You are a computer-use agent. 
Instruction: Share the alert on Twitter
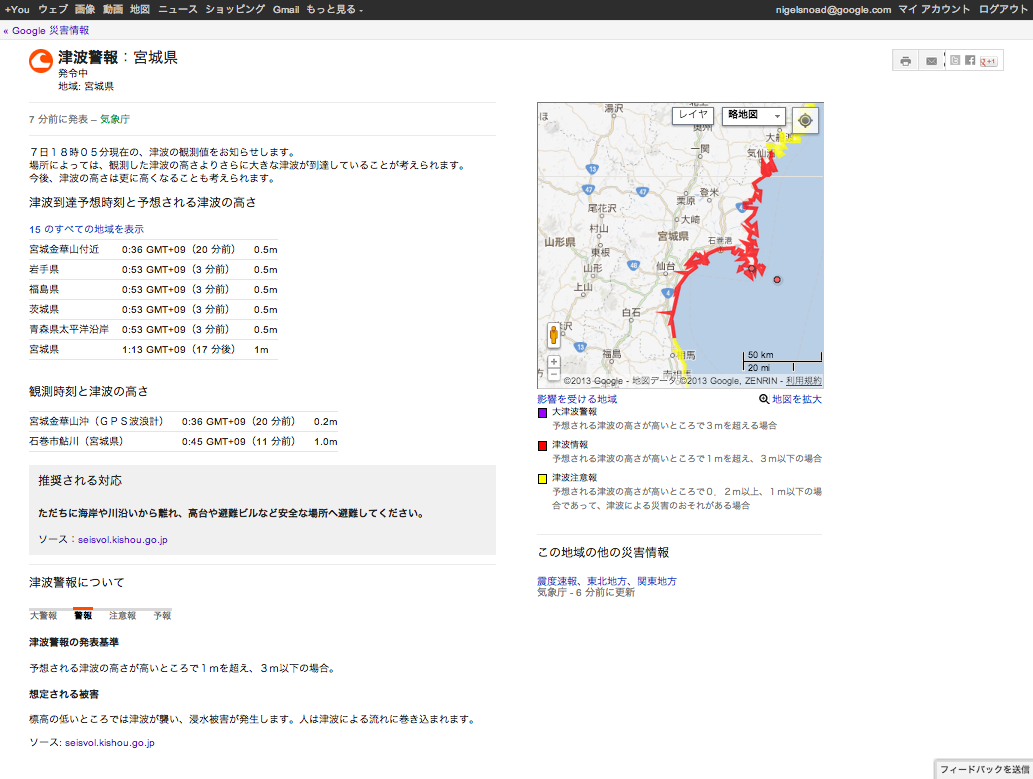(x=956, y=61)
